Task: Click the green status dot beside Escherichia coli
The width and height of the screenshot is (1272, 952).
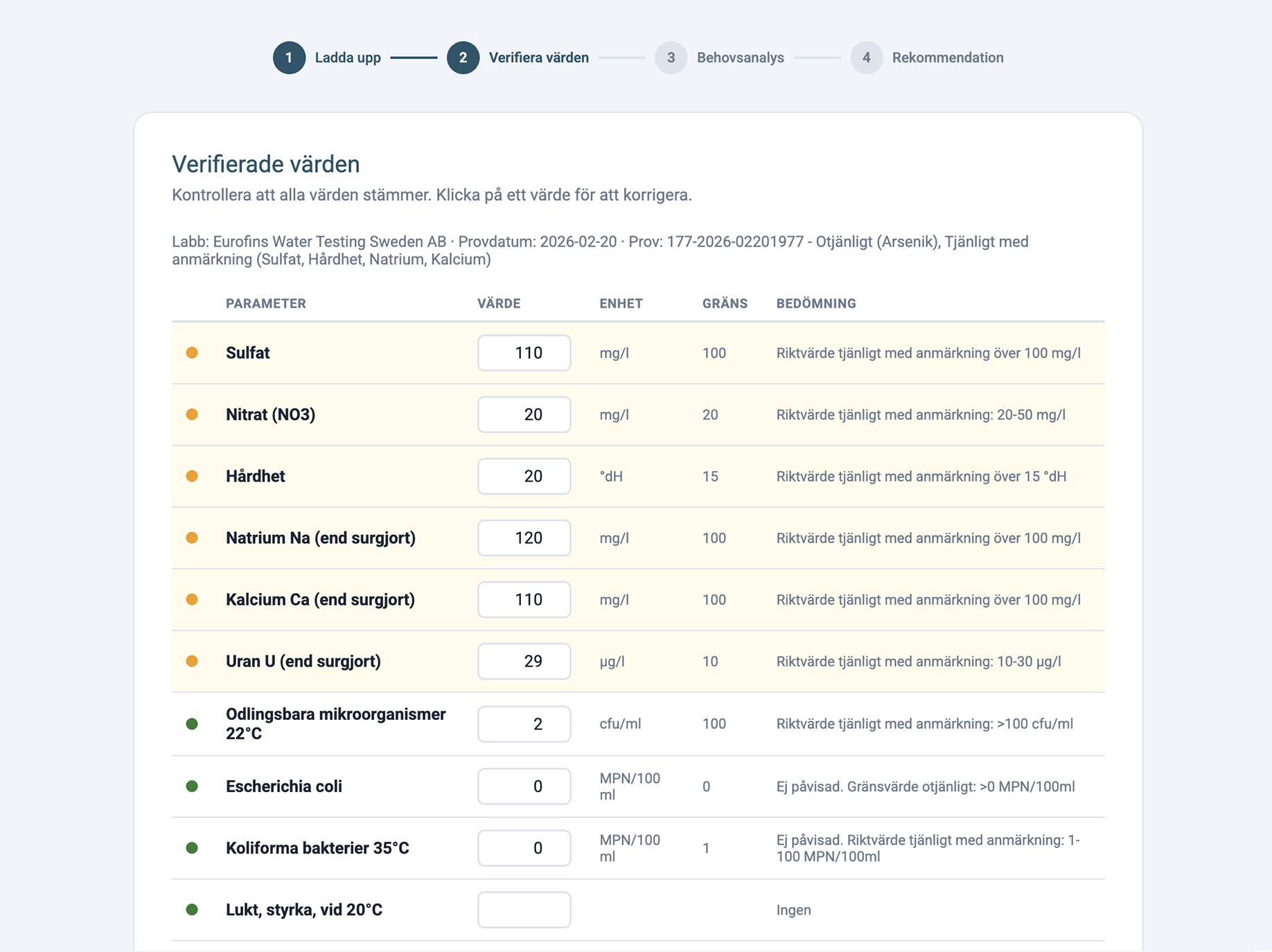Action: pos(192,786)
